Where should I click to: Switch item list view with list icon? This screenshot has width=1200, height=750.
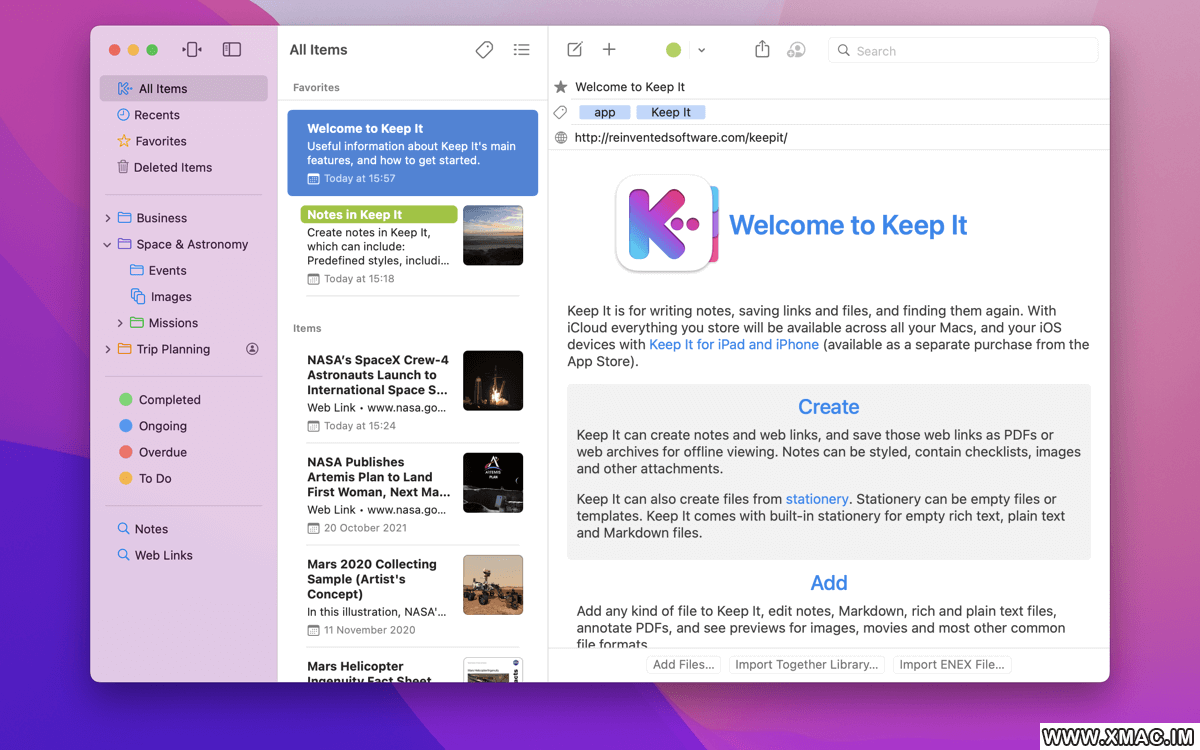pos(521,50)
